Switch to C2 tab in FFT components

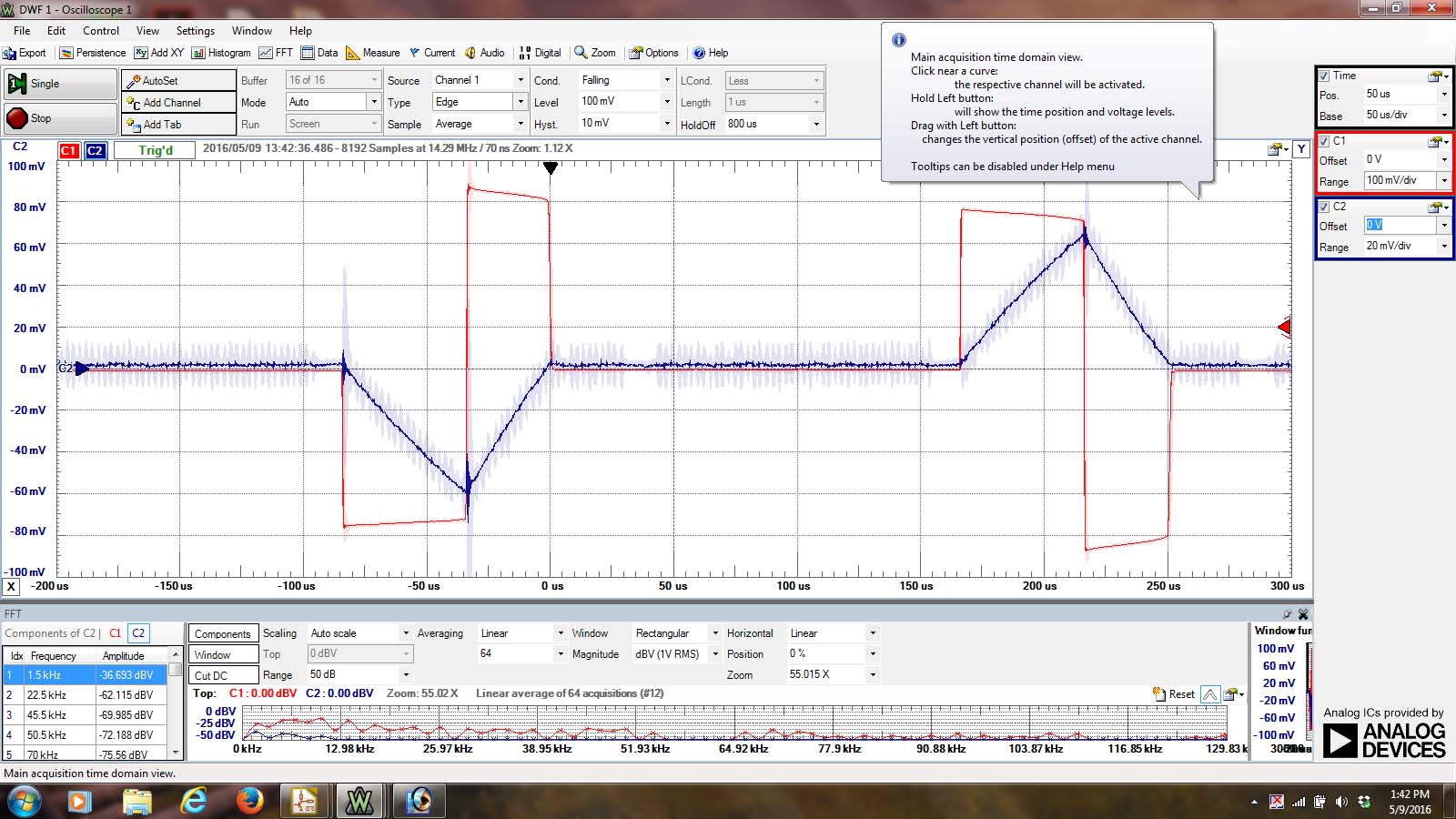138,633
